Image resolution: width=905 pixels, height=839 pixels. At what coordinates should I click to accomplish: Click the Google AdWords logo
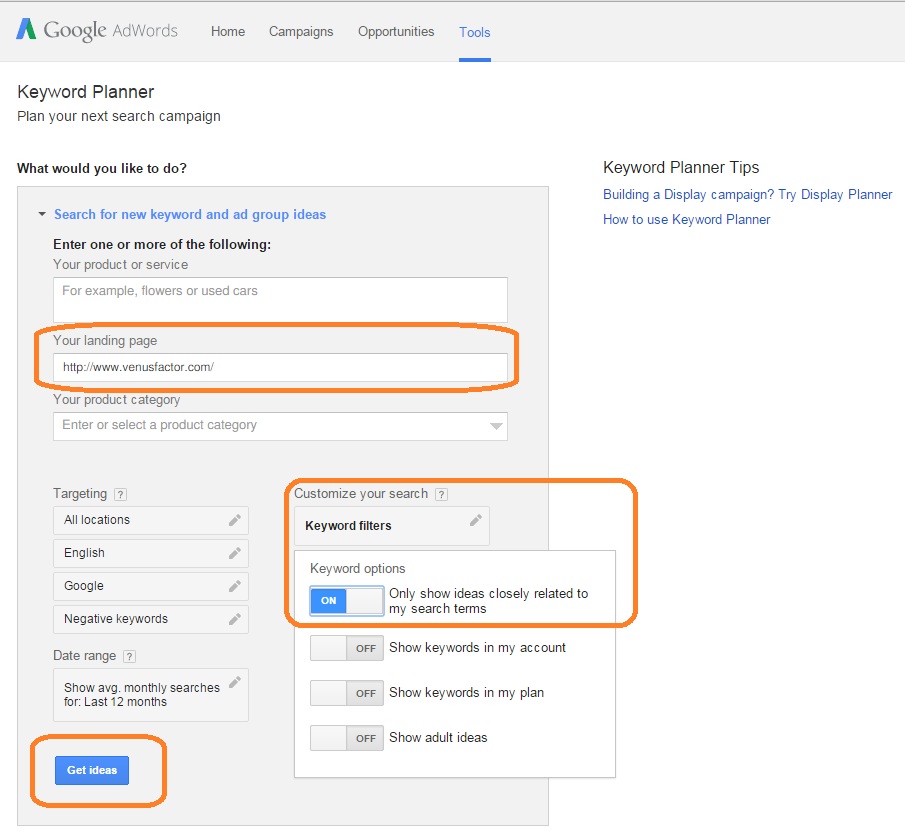click(97, 31)
